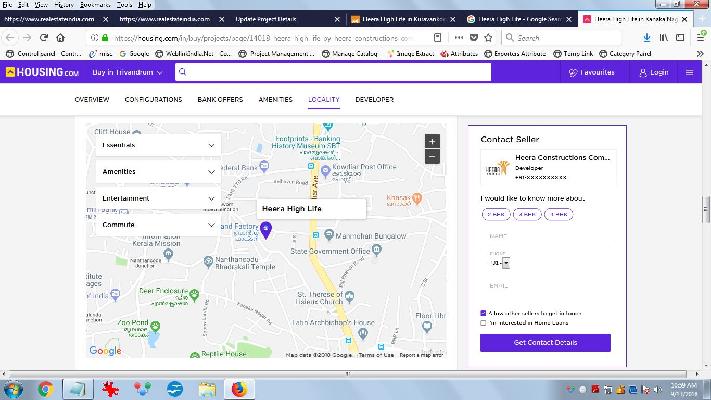Go to the Developer section tab
Image resolution: width=711 pixels, height=400 pixels.
pyautogui.click(x=375, y=99)
